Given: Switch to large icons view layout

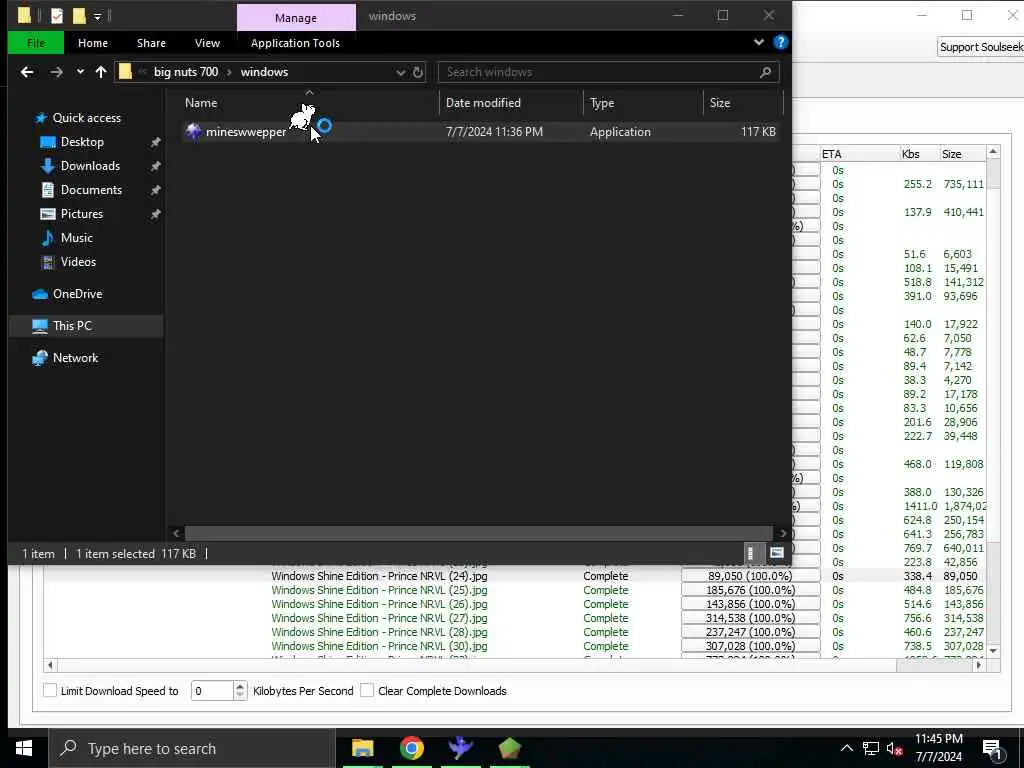Looking at the screenshot, I should (x=776, y=553).
